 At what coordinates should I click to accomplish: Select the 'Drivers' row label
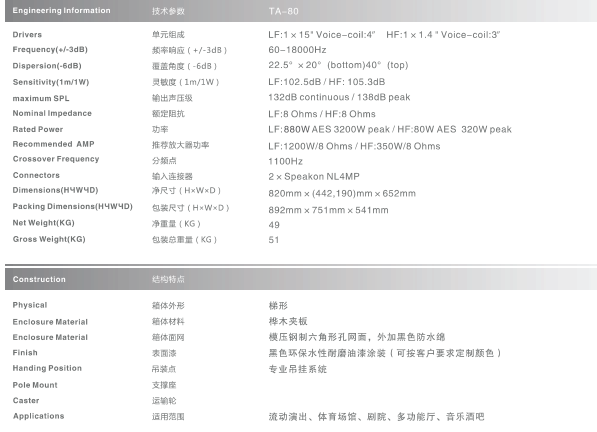[x=27, y=35]
